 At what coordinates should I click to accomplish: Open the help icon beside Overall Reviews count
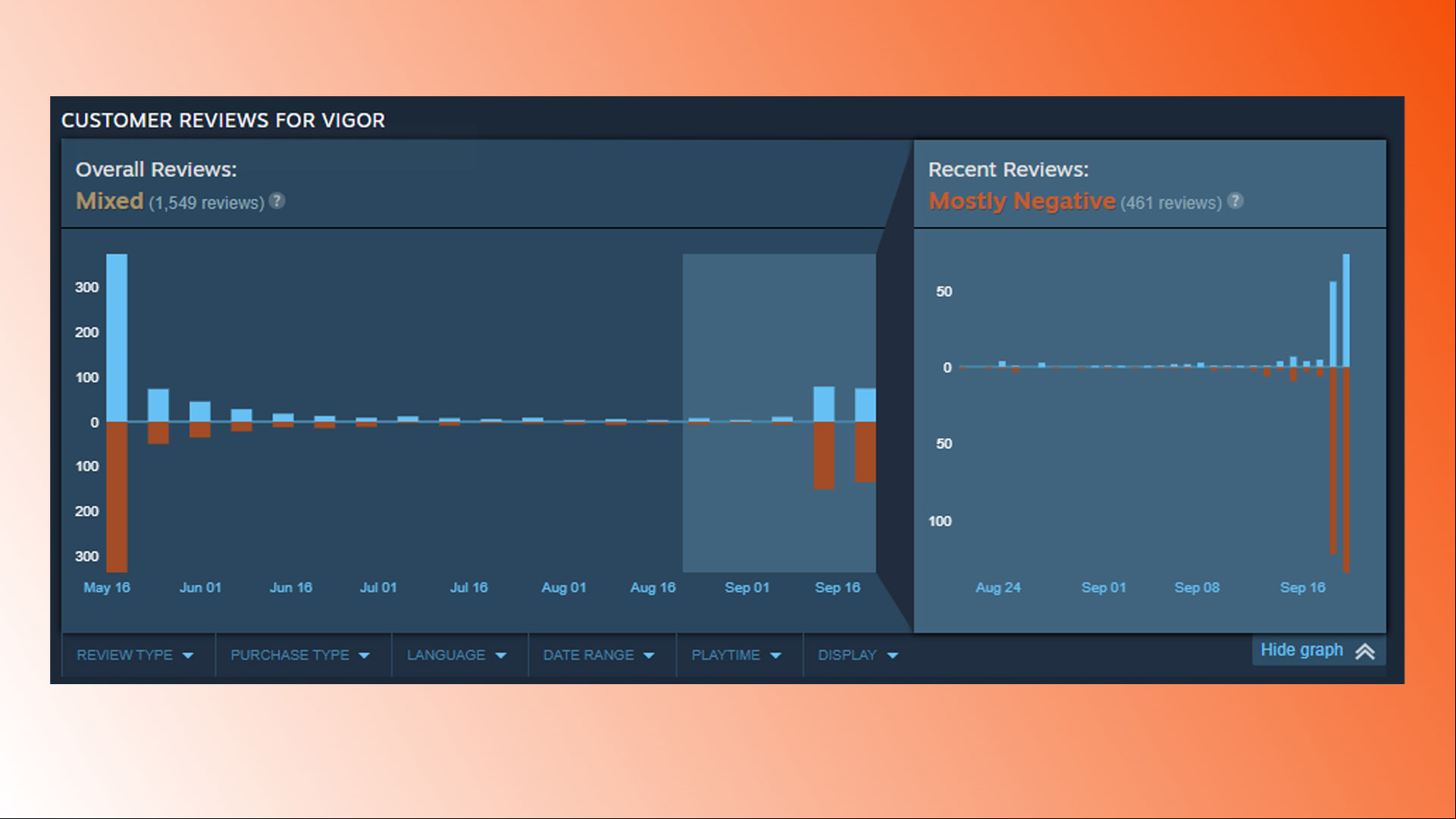pyautogui.click(x=277, y=201)
